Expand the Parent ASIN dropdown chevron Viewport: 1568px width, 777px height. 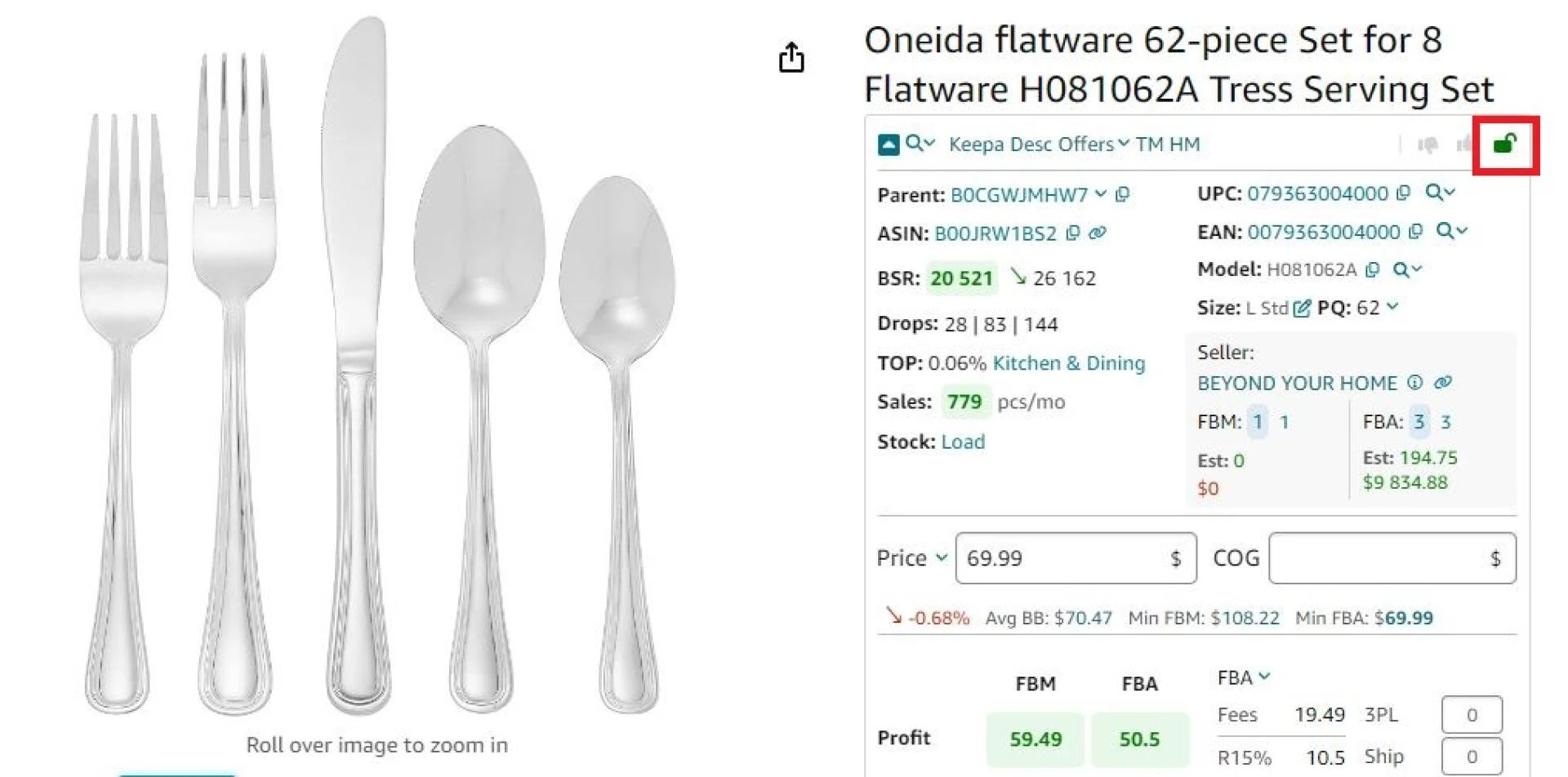click(x=1100, y=193)
